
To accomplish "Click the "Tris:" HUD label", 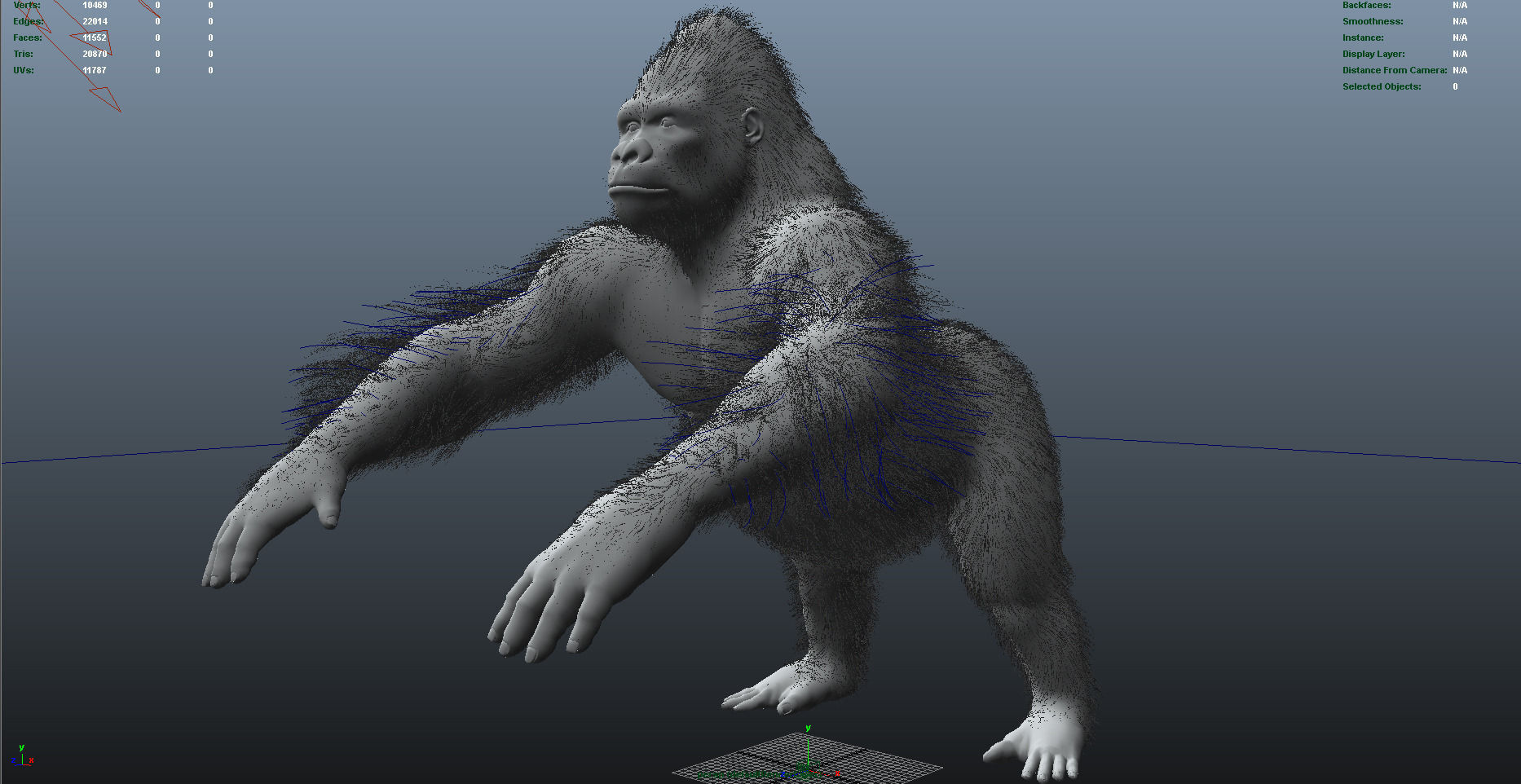I will coord(23,54).
